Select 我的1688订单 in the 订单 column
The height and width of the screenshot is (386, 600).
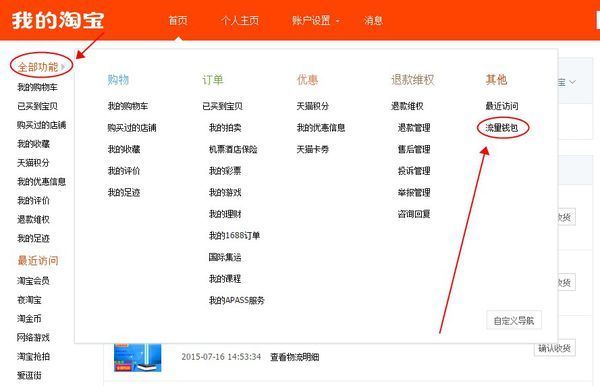[235, 236]
